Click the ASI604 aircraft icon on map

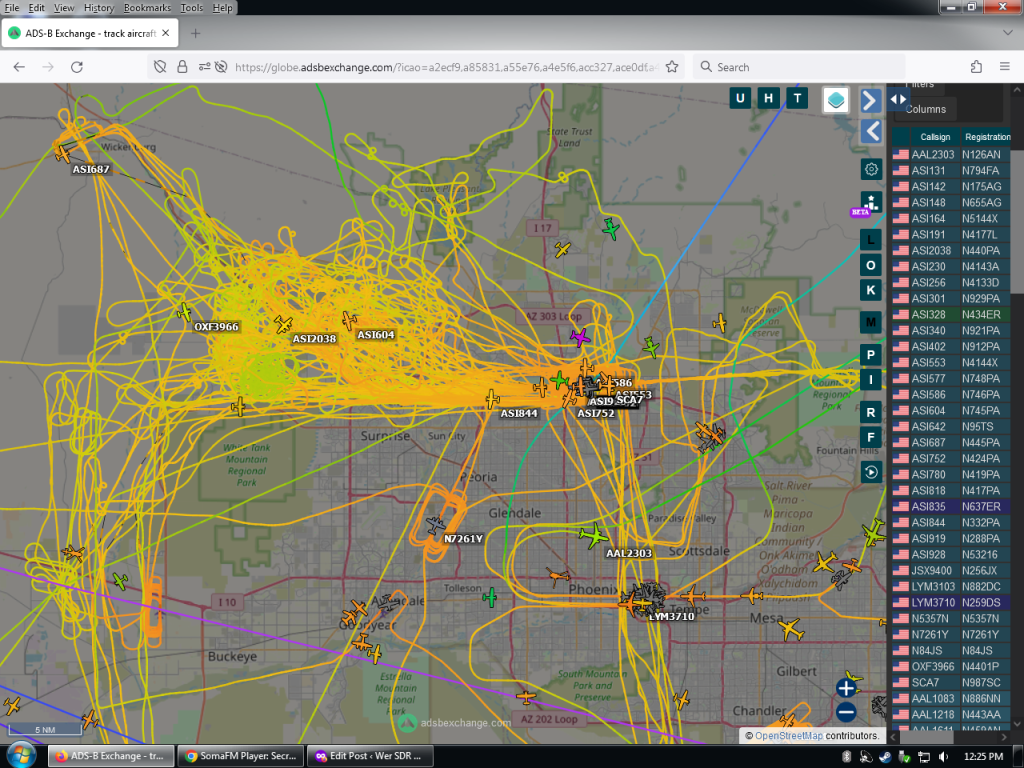(x=349, y=321)
